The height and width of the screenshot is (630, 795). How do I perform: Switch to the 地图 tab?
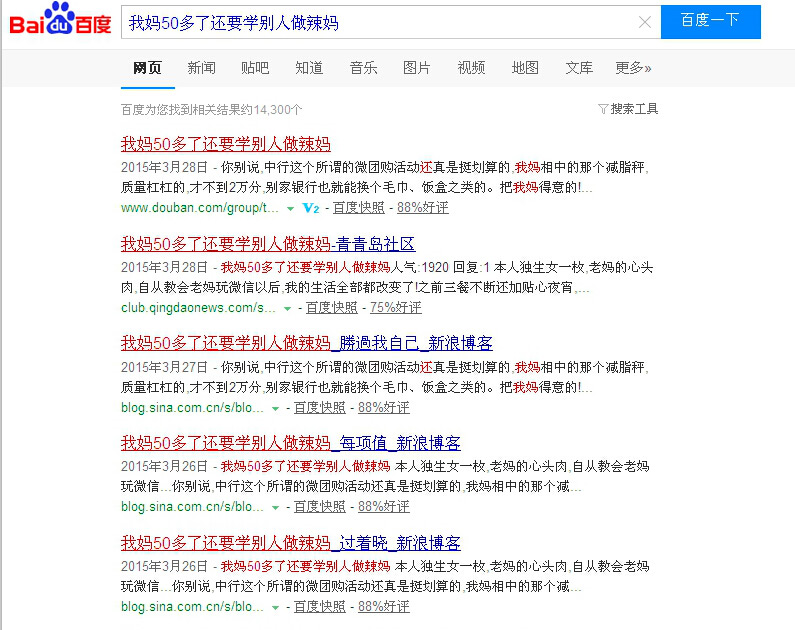coord(525,67)
